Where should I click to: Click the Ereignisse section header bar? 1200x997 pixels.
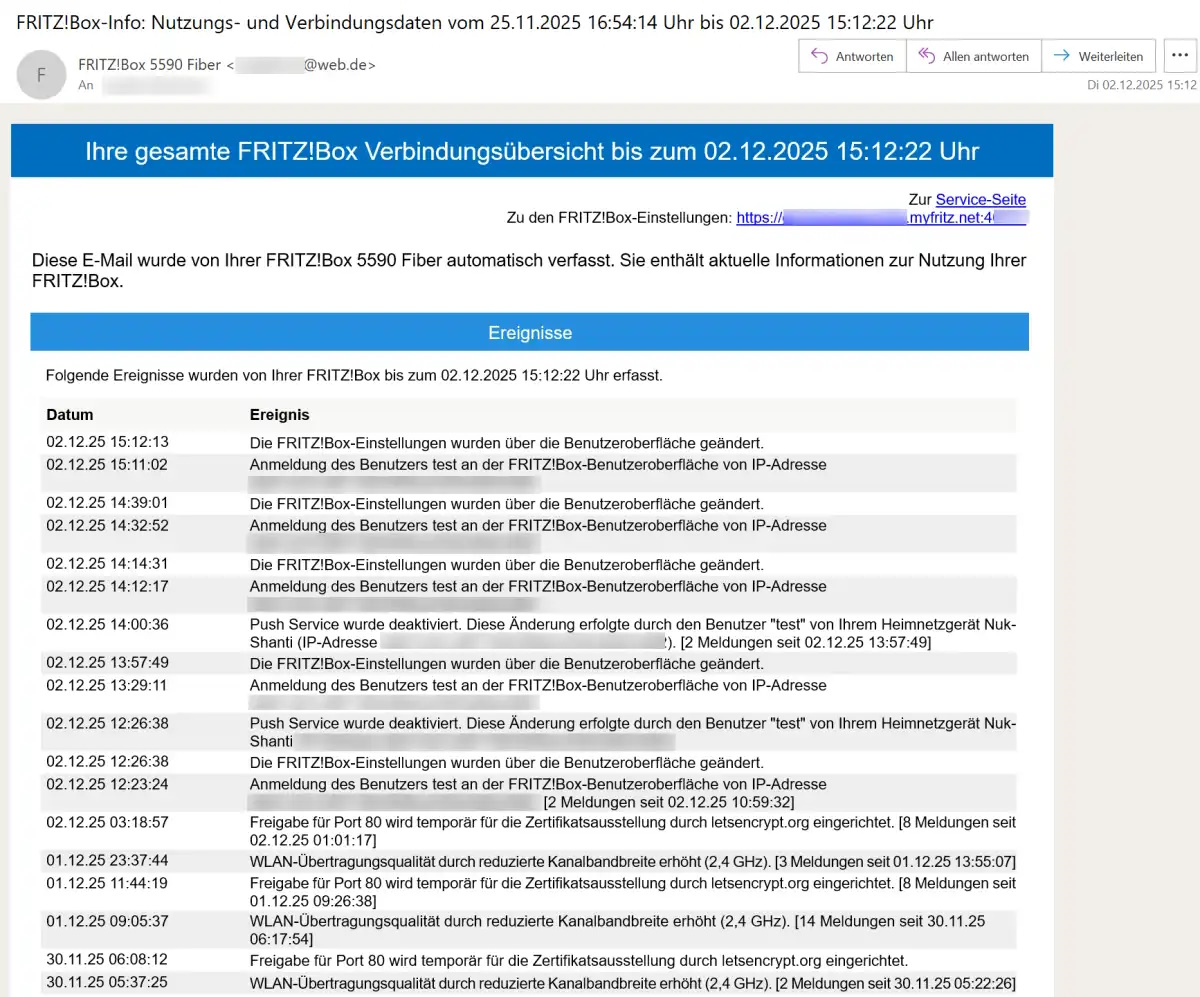(x=529, y=333)
